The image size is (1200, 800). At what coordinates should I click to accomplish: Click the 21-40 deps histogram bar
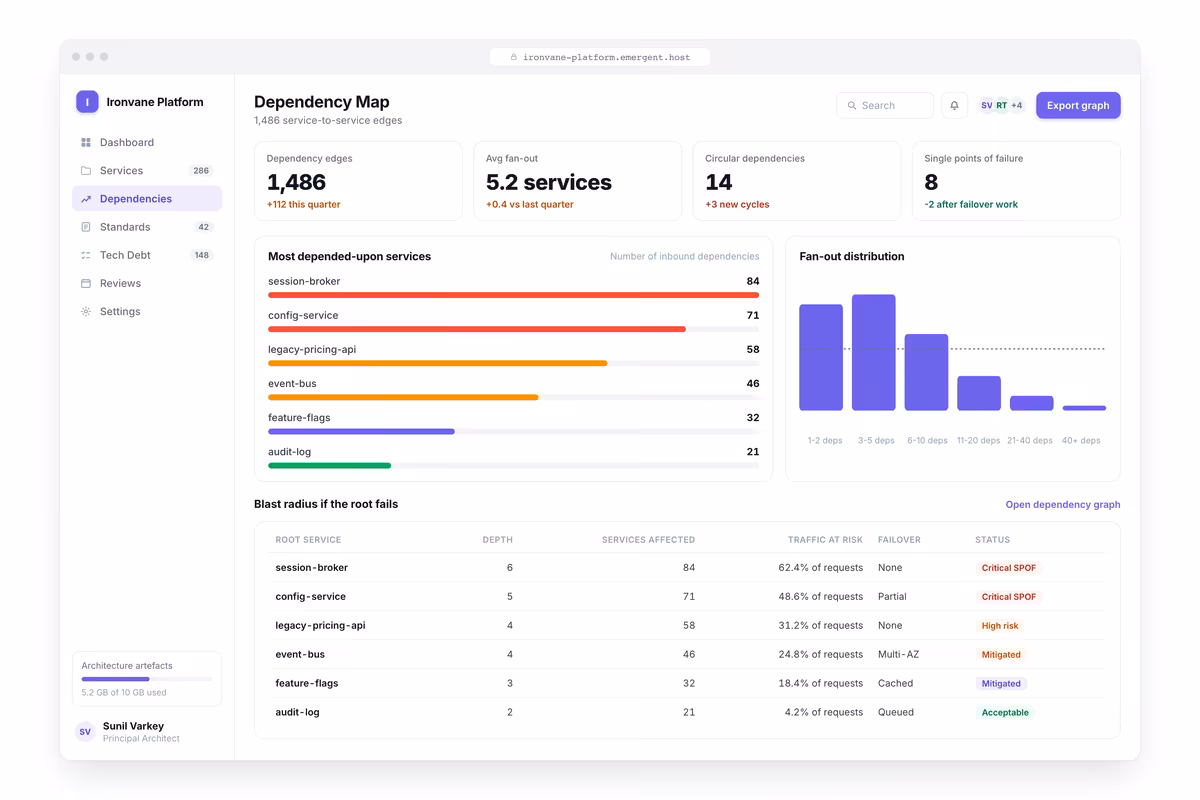[1031, 403]
